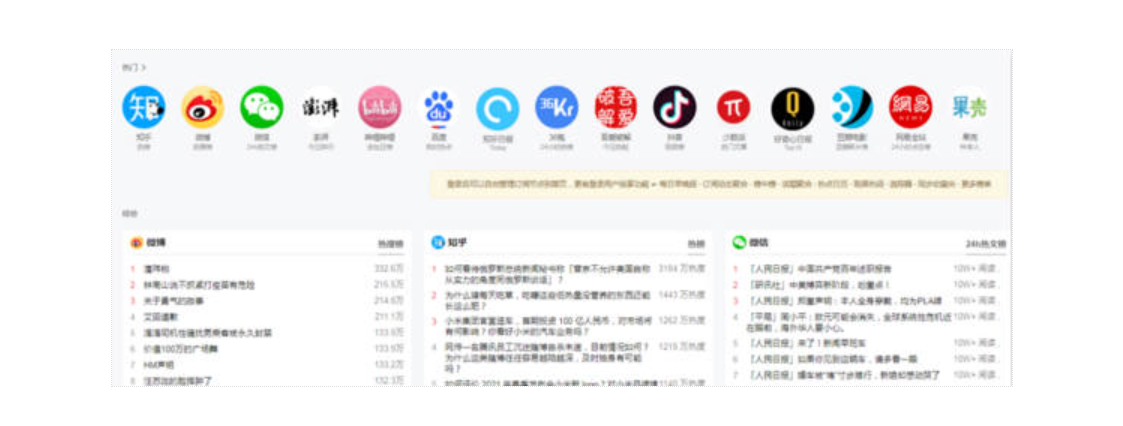Open the Douban Movie blue dots icon
Image resolution: width=1123 pixels, height=426 pixels.
coord(852,107)
